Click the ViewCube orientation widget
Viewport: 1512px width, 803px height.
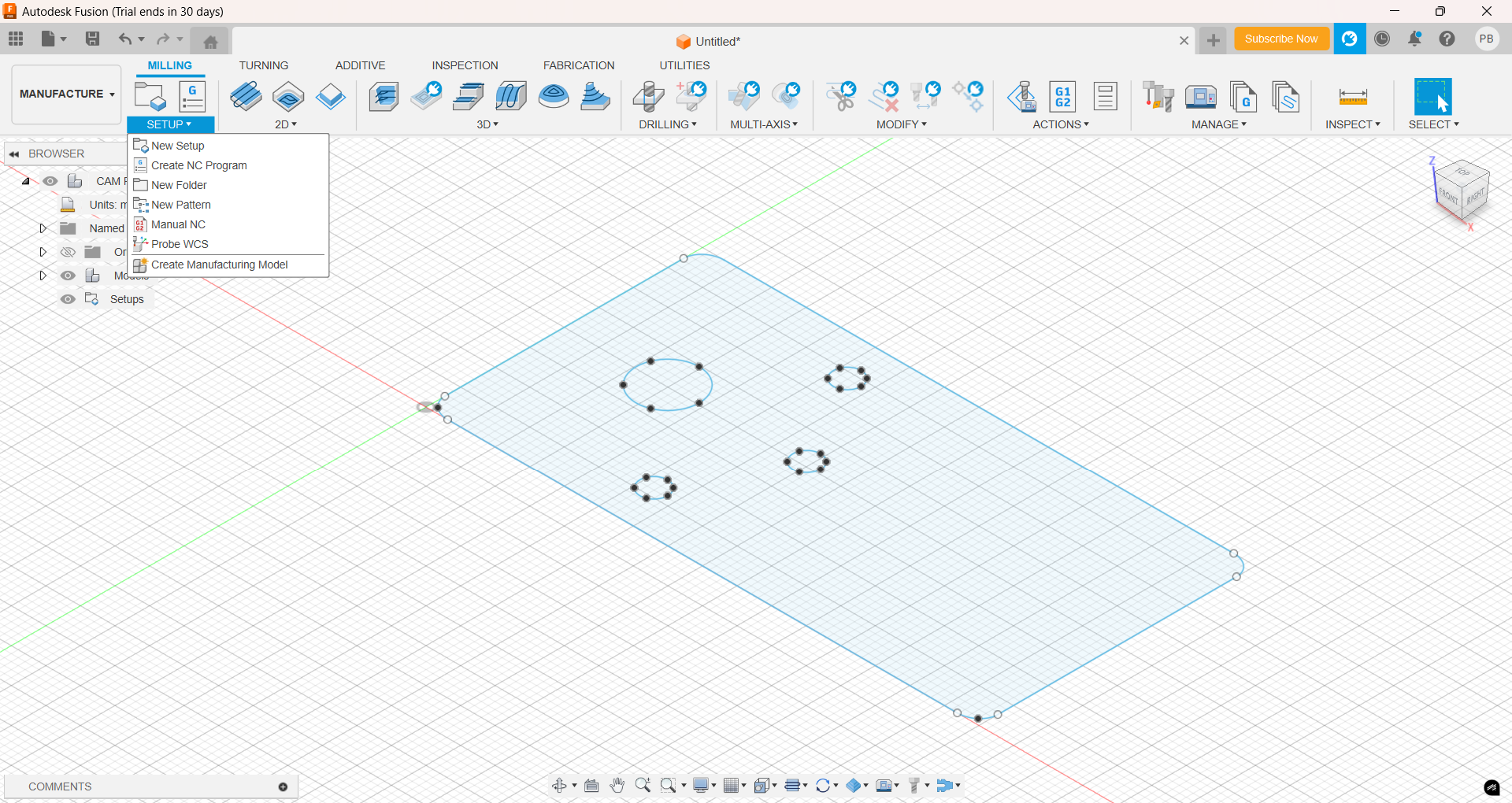pos(1462,190)
